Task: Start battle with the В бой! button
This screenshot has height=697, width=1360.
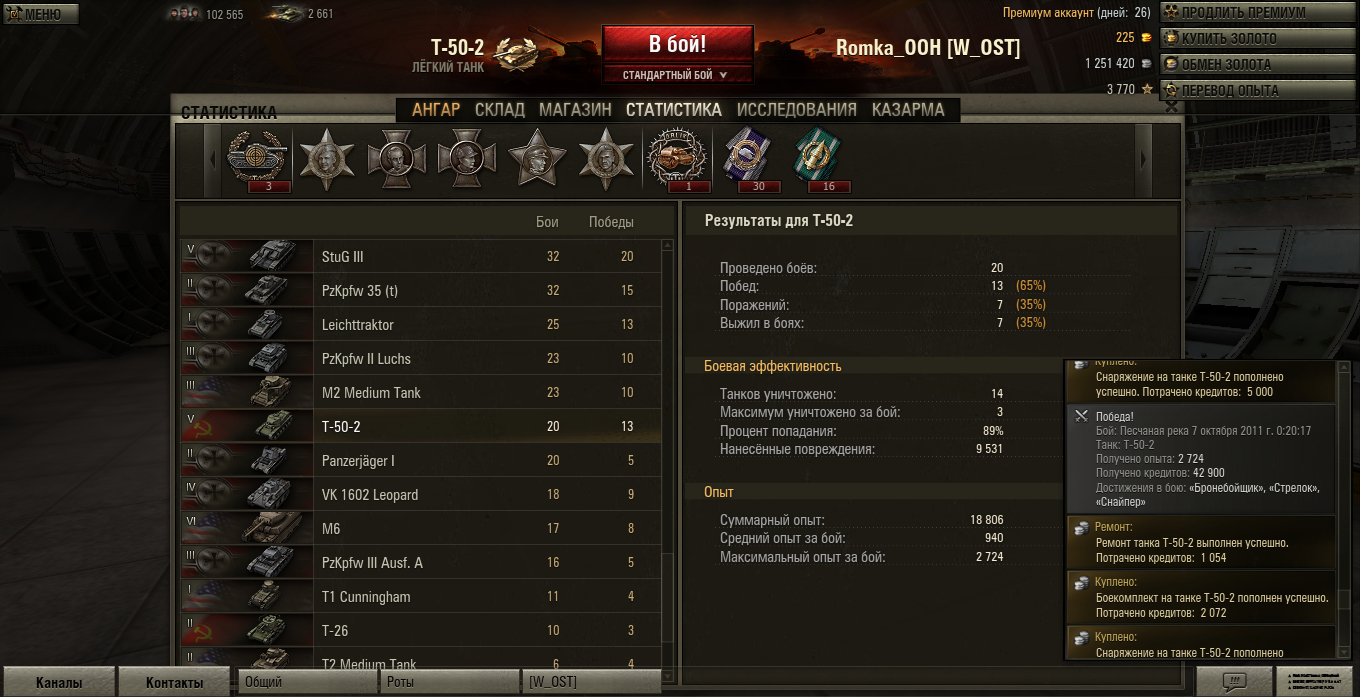Action: tap(677, 45)
